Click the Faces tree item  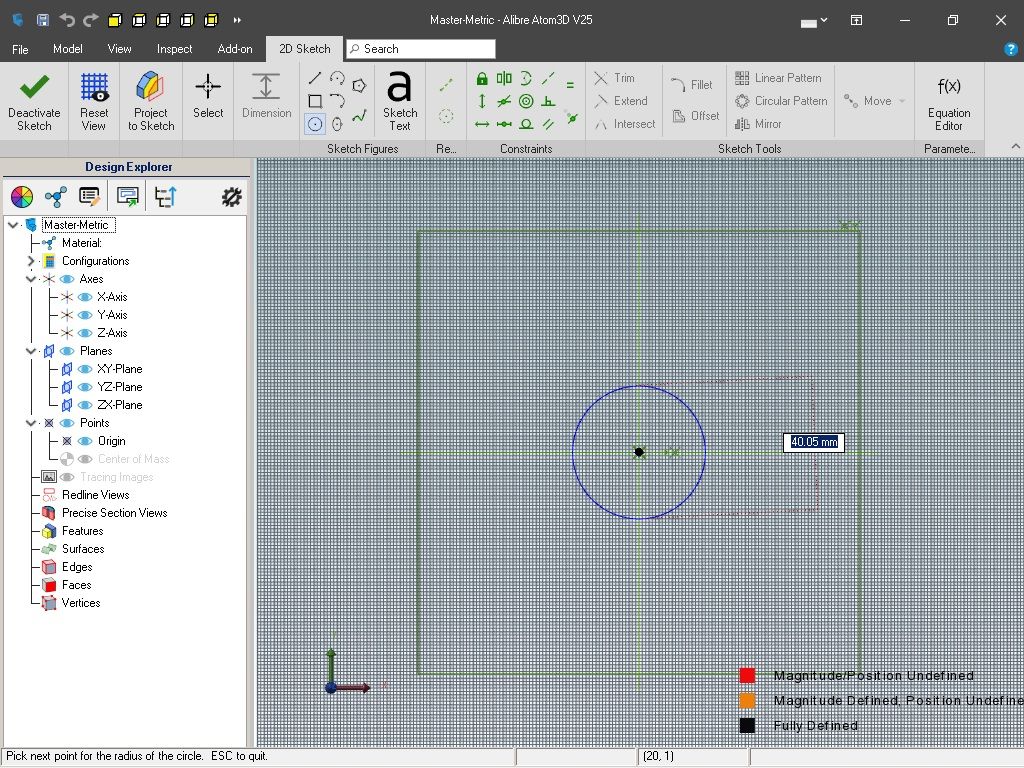(77, 585)
